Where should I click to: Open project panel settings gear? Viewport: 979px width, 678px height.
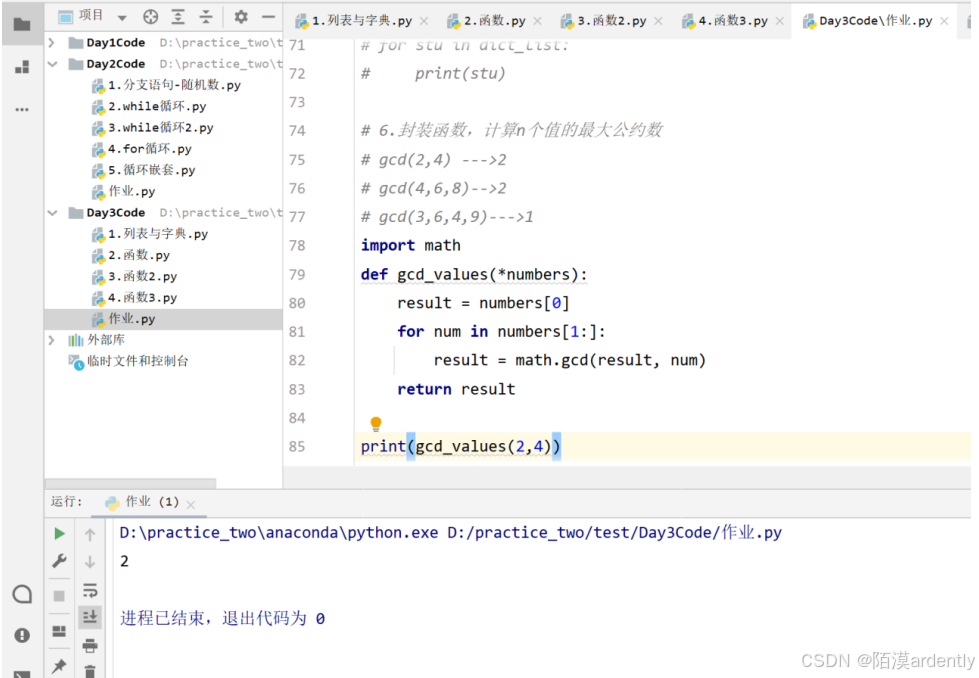241,17
